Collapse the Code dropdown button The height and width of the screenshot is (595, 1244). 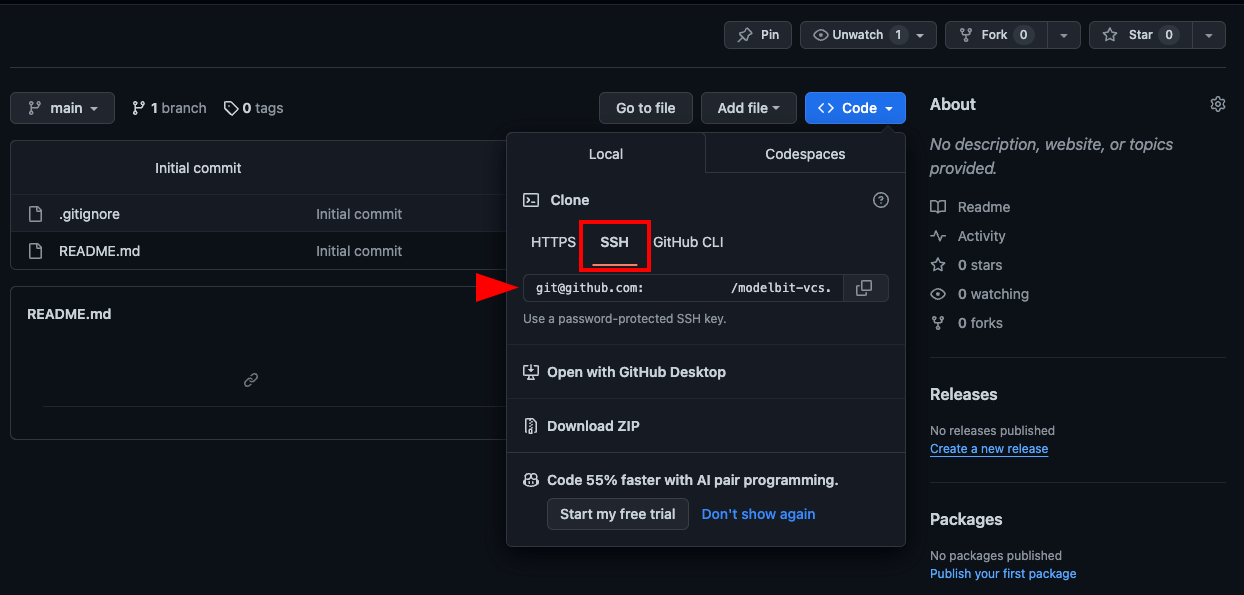point(855,108)
